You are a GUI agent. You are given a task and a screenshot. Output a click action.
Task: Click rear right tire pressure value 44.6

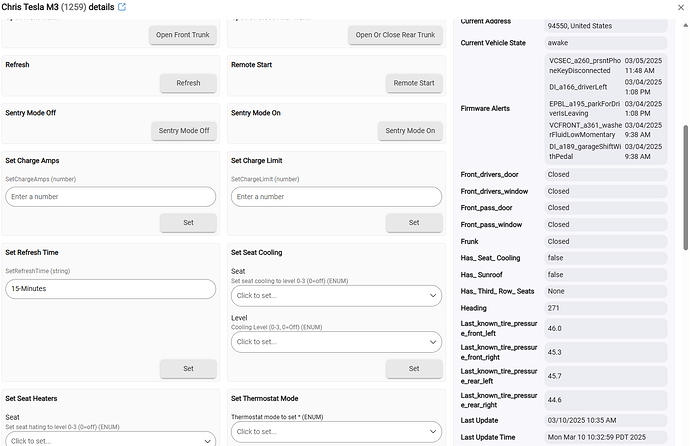click(x=606, y=400)
